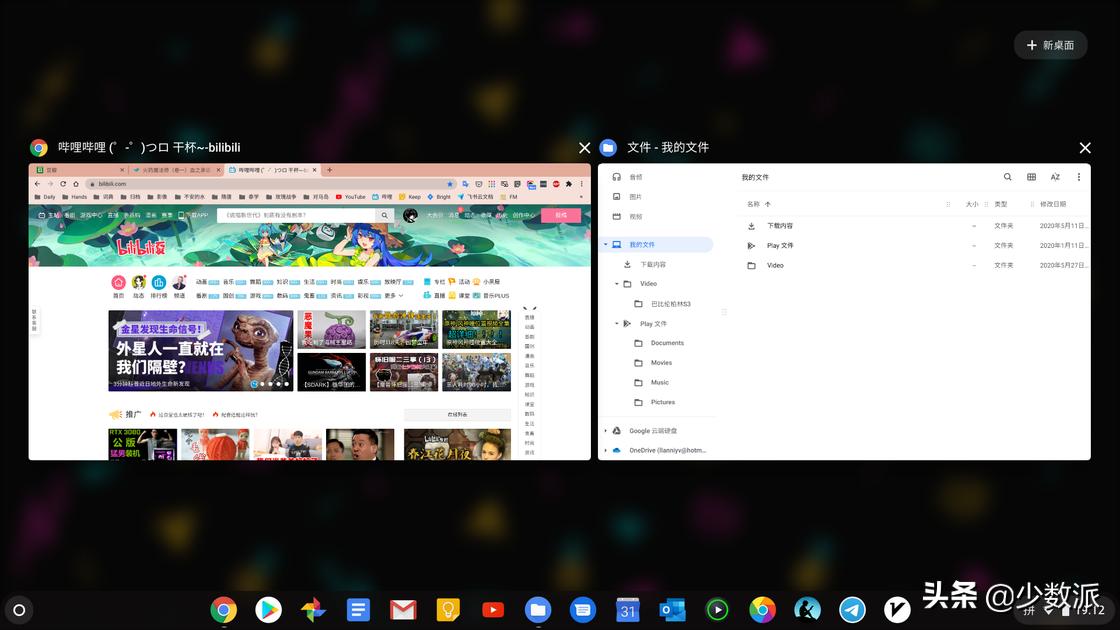Launch YouTube from the shelf
This screenshot has width=1120, height=630.
[x=493, y=610]
